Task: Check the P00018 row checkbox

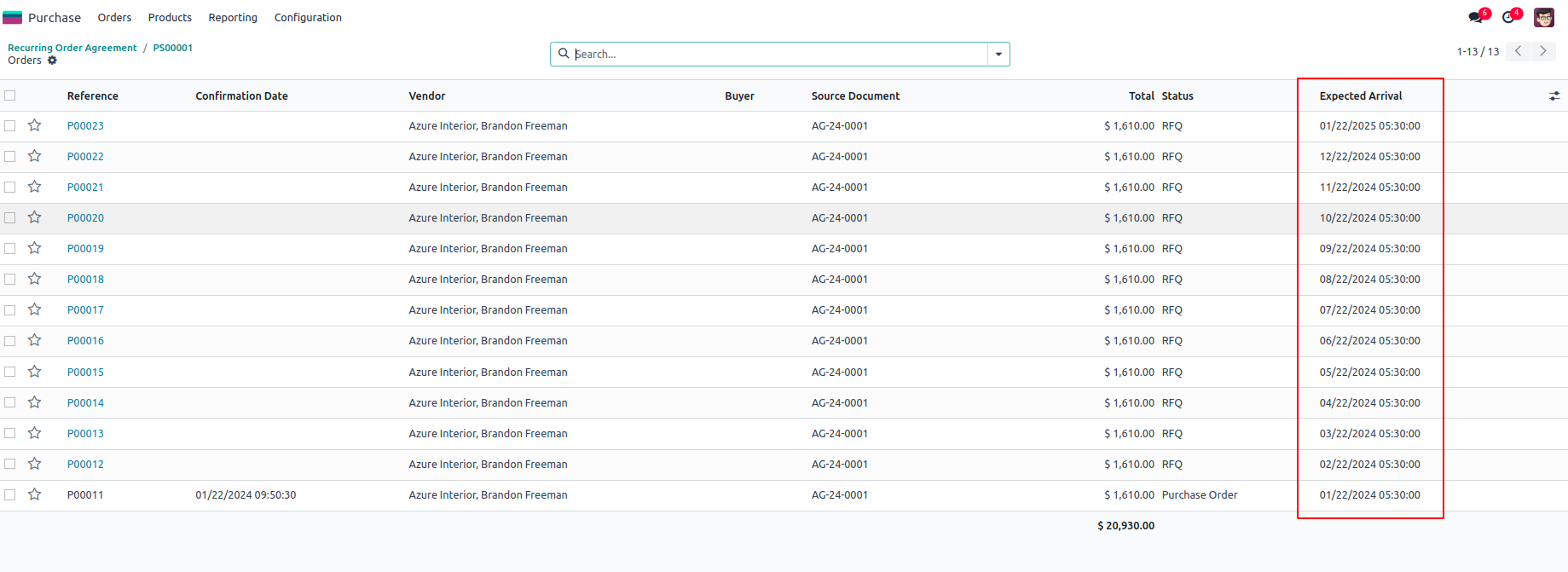Action: point(10,279)
